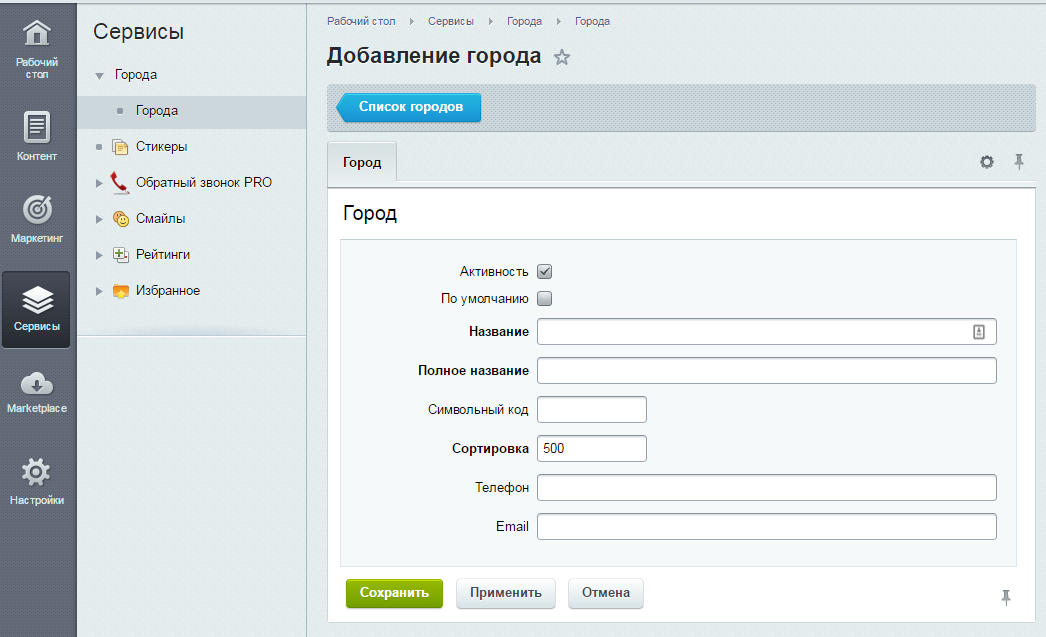The width and height of the screenshot is (1046, 637).
Task: Expand the Рейтинги tree item
Action: coord(99,255)
